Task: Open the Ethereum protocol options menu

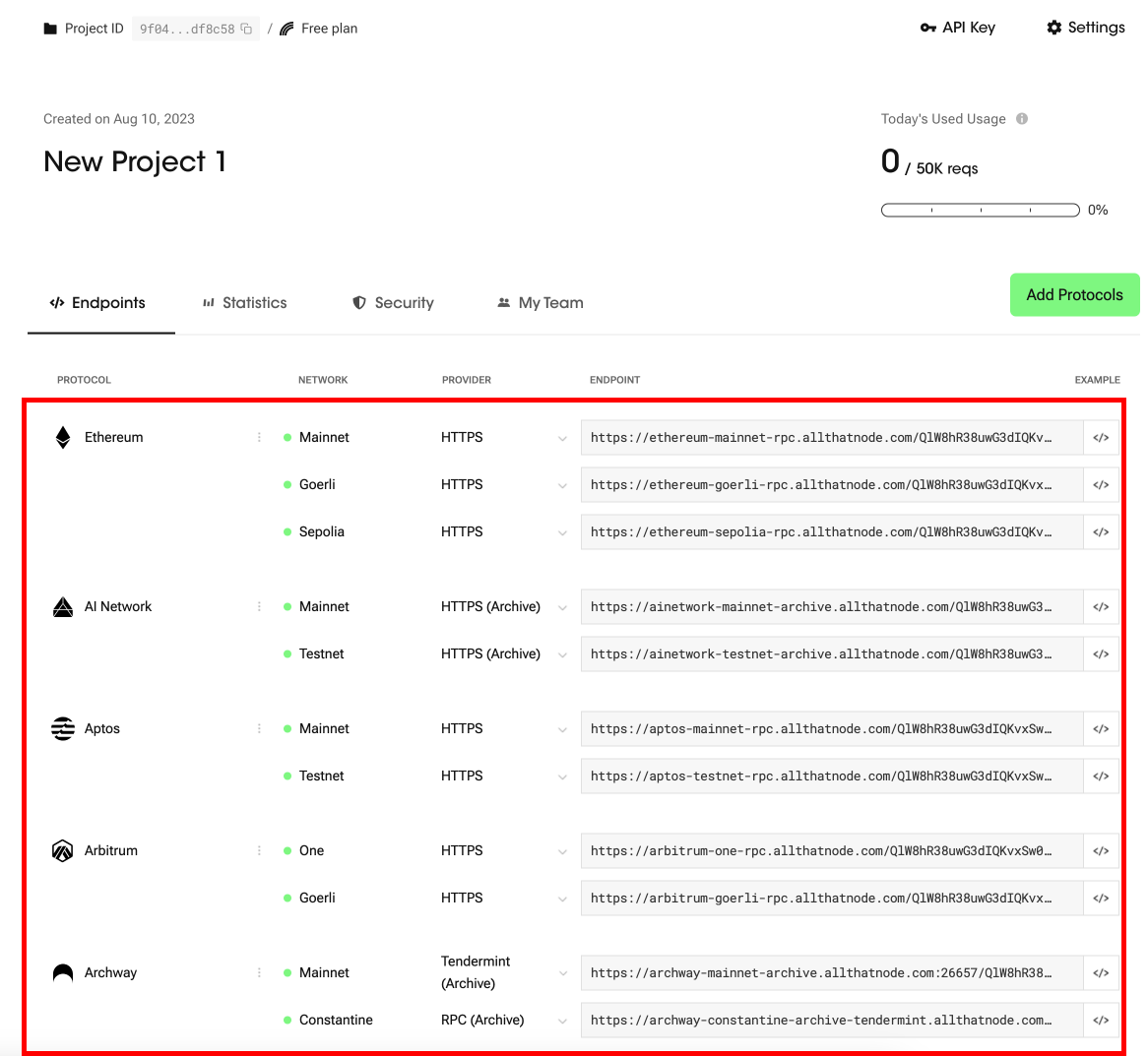Action: (259, 438)
